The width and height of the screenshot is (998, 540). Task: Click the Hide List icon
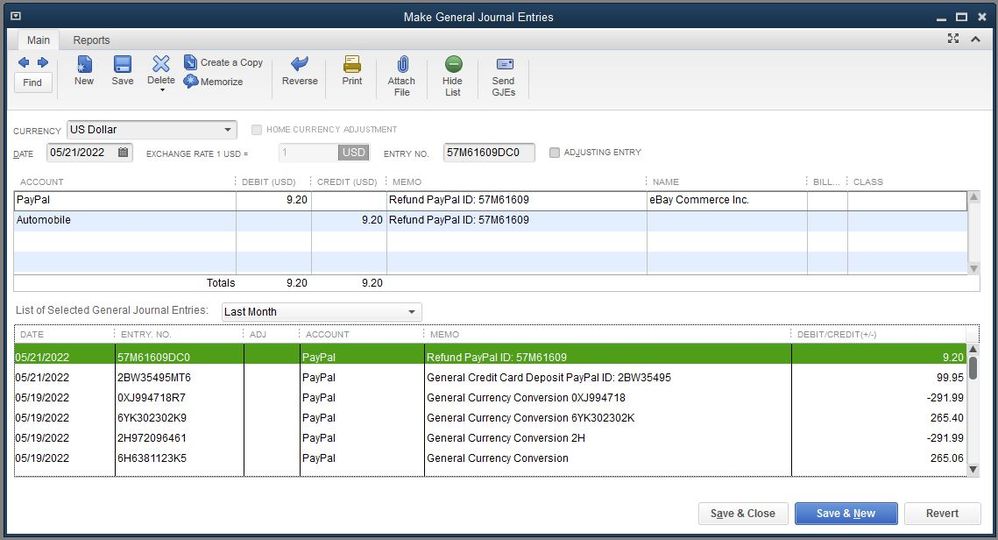(x=453, y=66)
